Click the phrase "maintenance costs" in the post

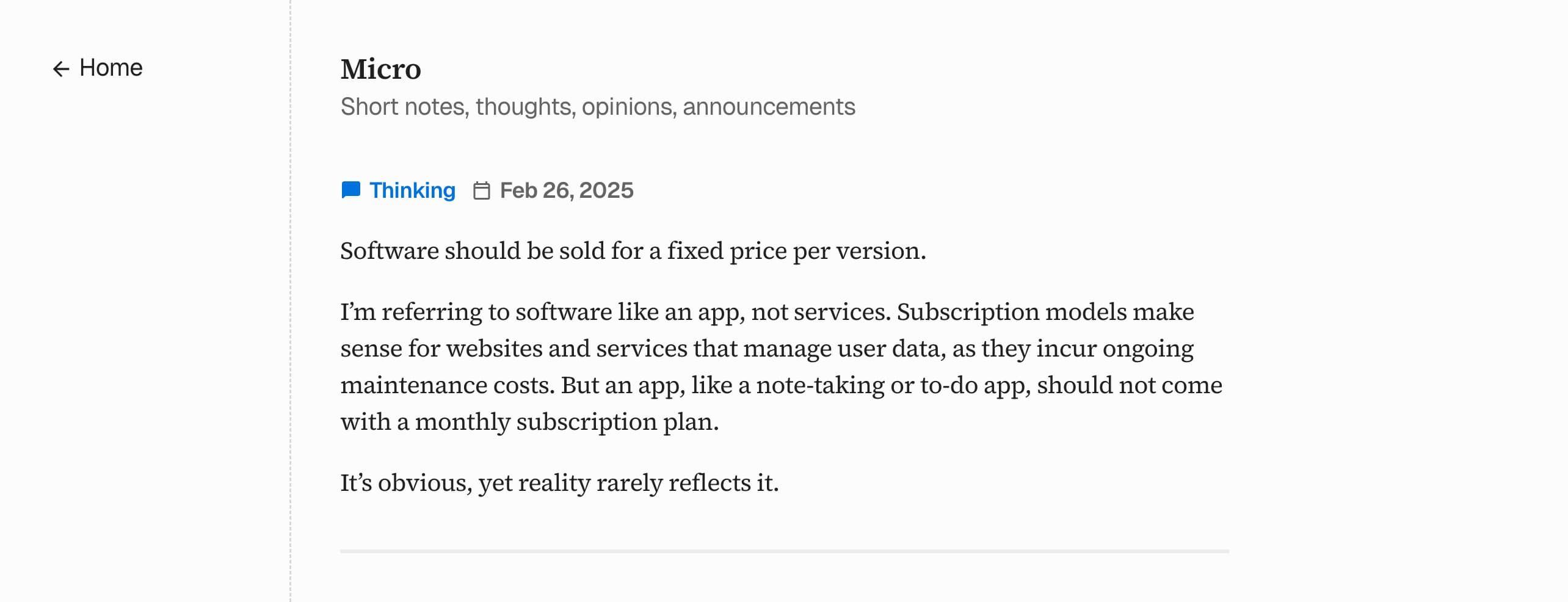tap(447, 385)
